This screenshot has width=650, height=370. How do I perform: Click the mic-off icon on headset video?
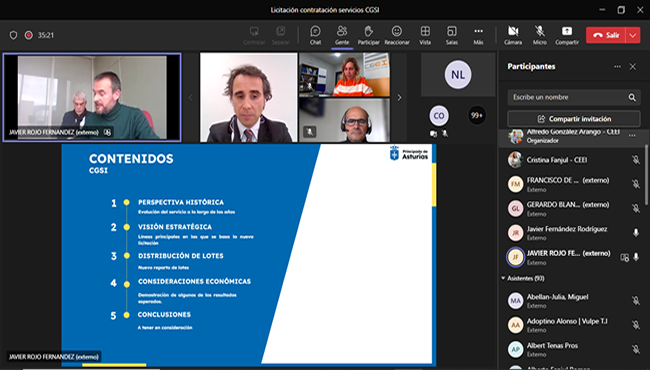(309, 132)
